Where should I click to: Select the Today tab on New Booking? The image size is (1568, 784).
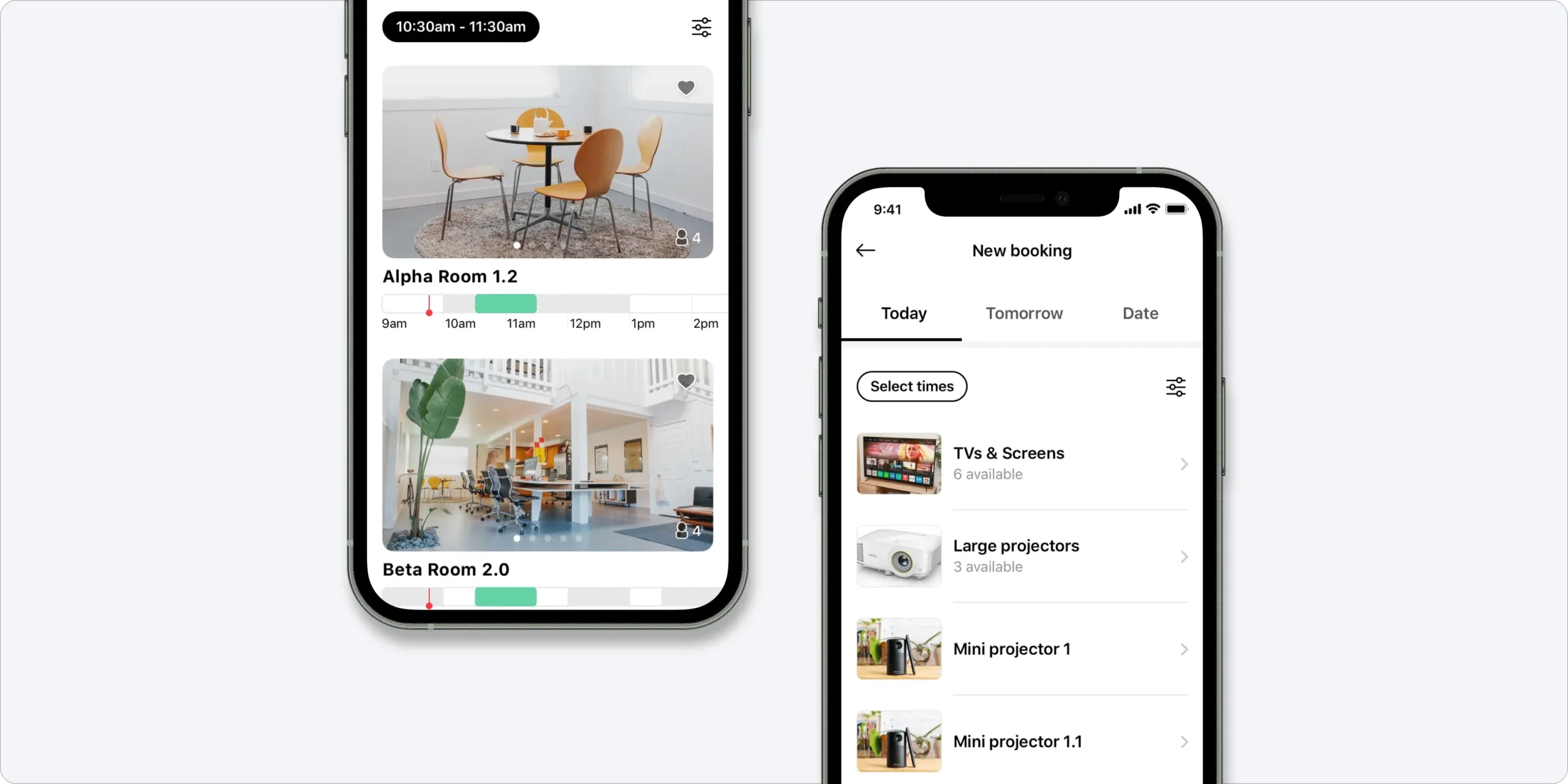tap(904, 313)
